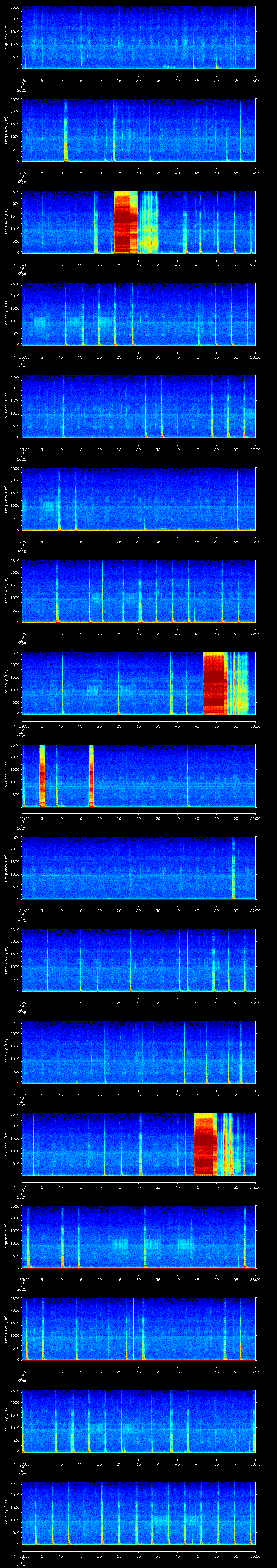Click the "11:31:00" start time label

(21, 910)
